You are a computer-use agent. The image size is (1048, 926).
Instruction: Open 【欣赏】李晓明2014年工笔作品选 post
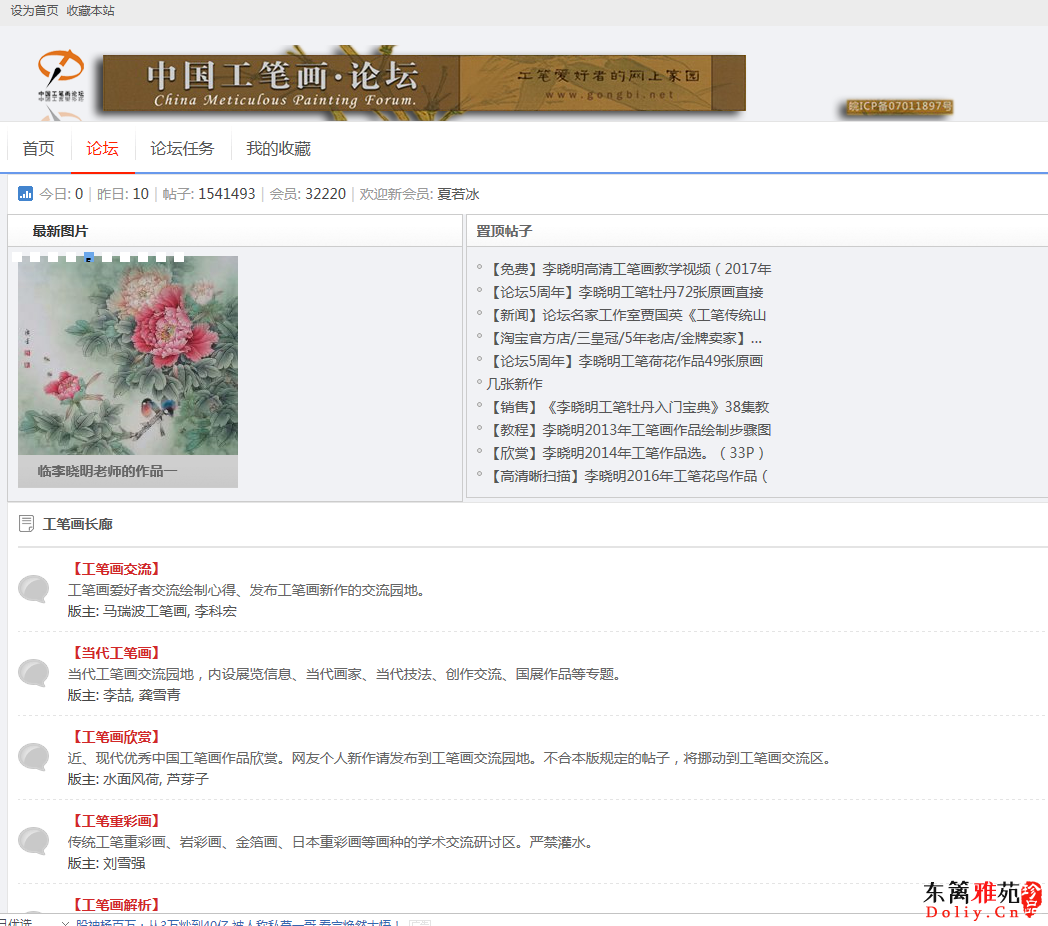626,453
